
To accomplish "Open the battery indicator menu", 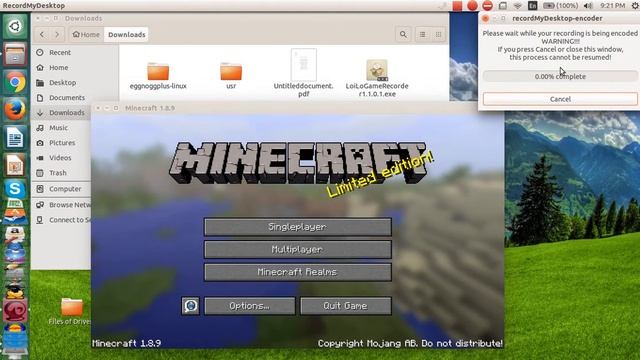I will point(560,6).
